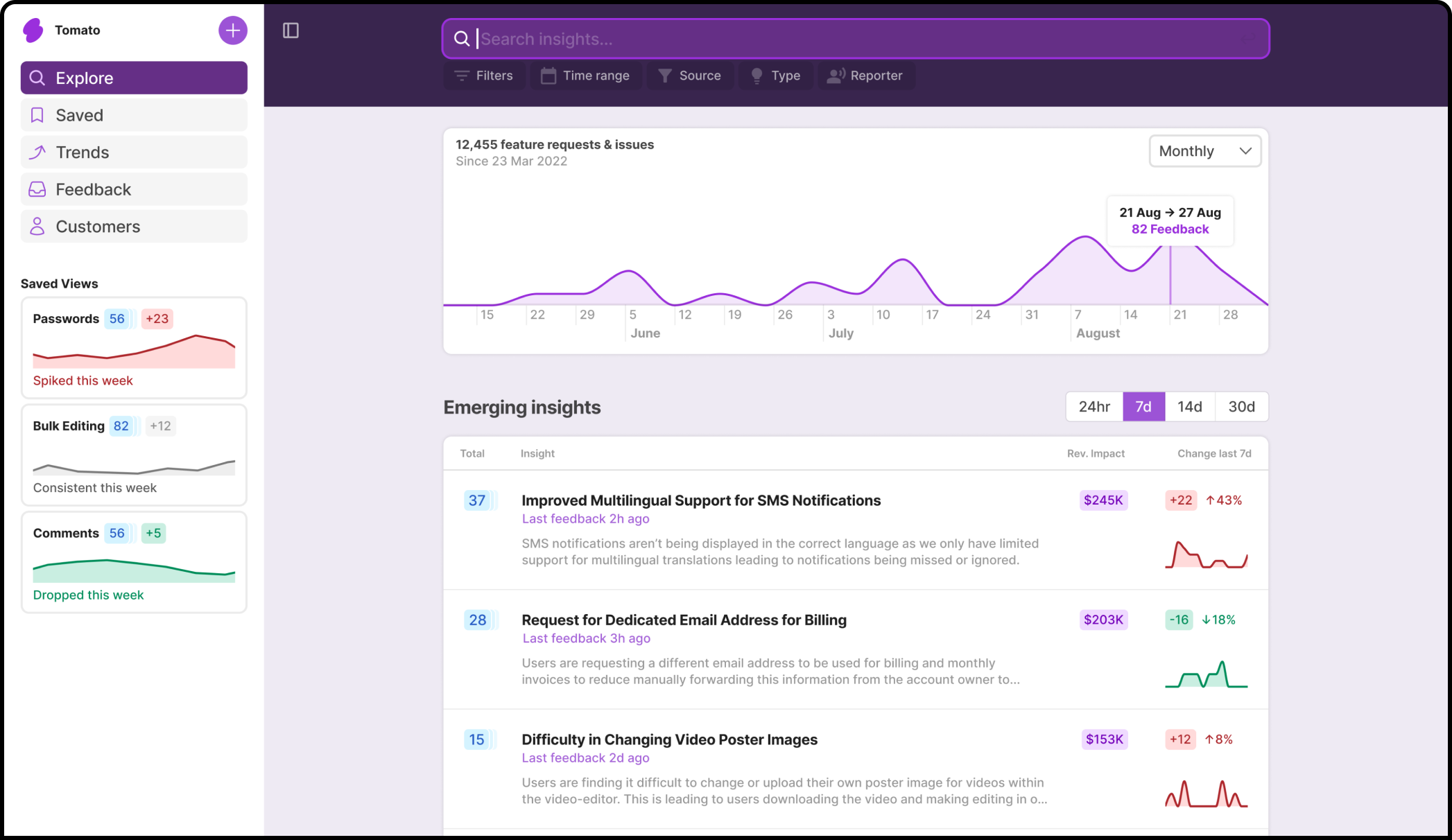The height and width of the screenshot is (840, 1452).
Task: Click the green sparkline for Billing Email
Action: click(x=1207, y=674)
